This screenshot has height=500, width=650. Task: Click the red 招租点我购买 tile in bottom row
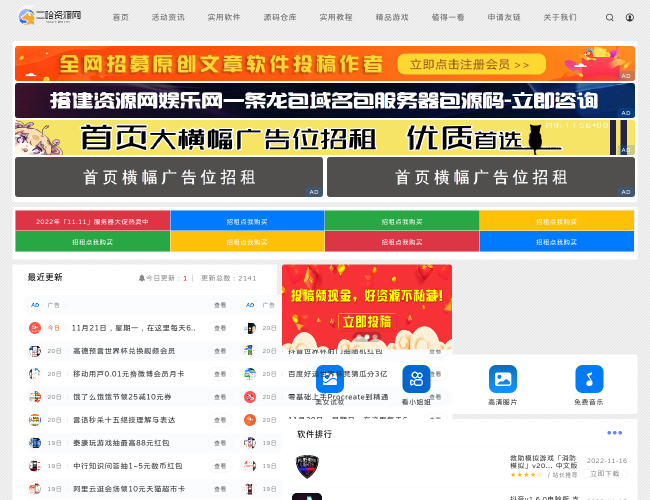pos(402,241)
